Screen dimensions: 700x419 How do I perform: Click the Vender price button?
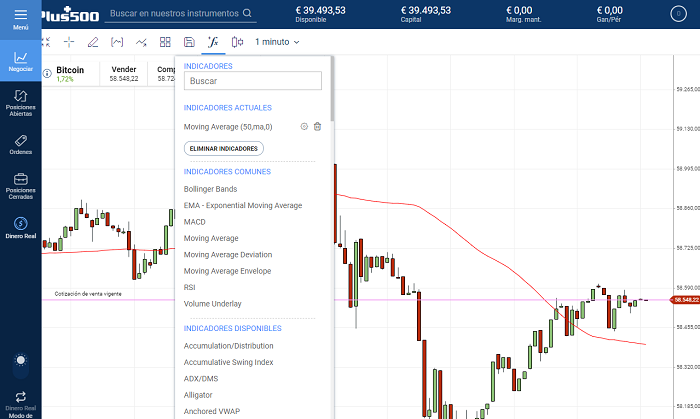[x=124, y=74]
